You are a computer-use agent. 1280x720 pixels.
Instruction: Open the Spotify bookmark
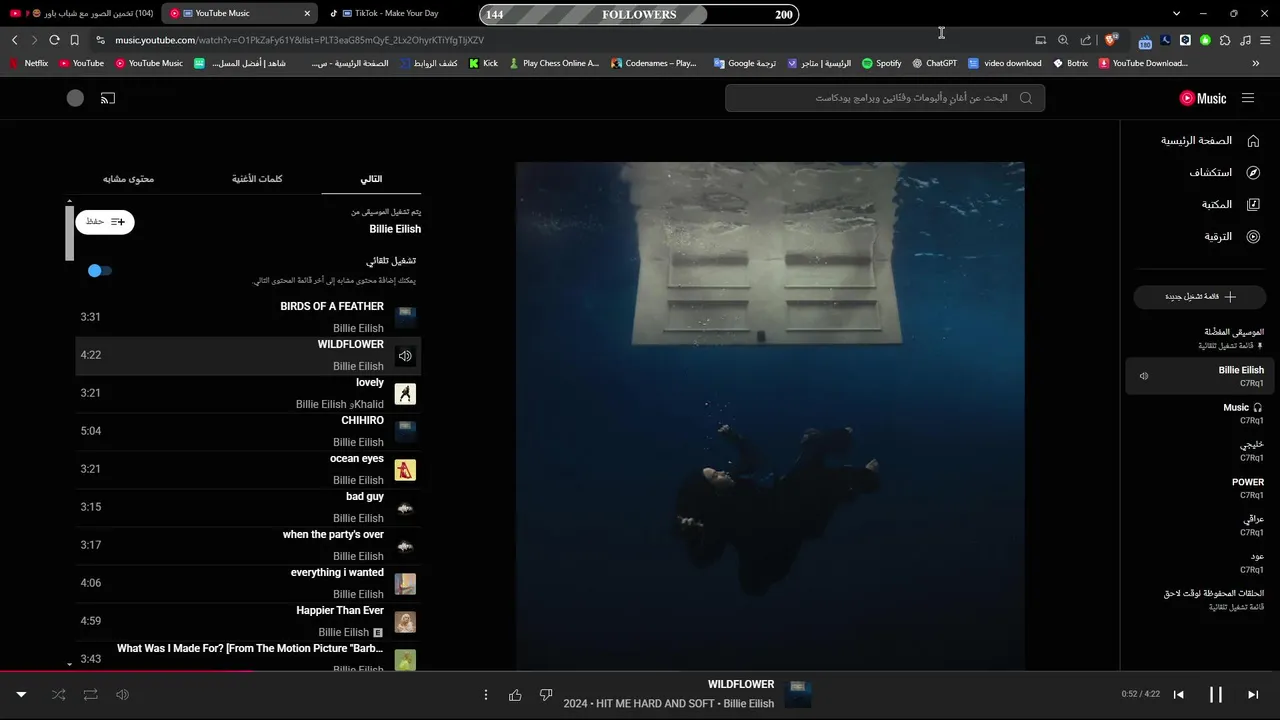[x=881, y=63]
